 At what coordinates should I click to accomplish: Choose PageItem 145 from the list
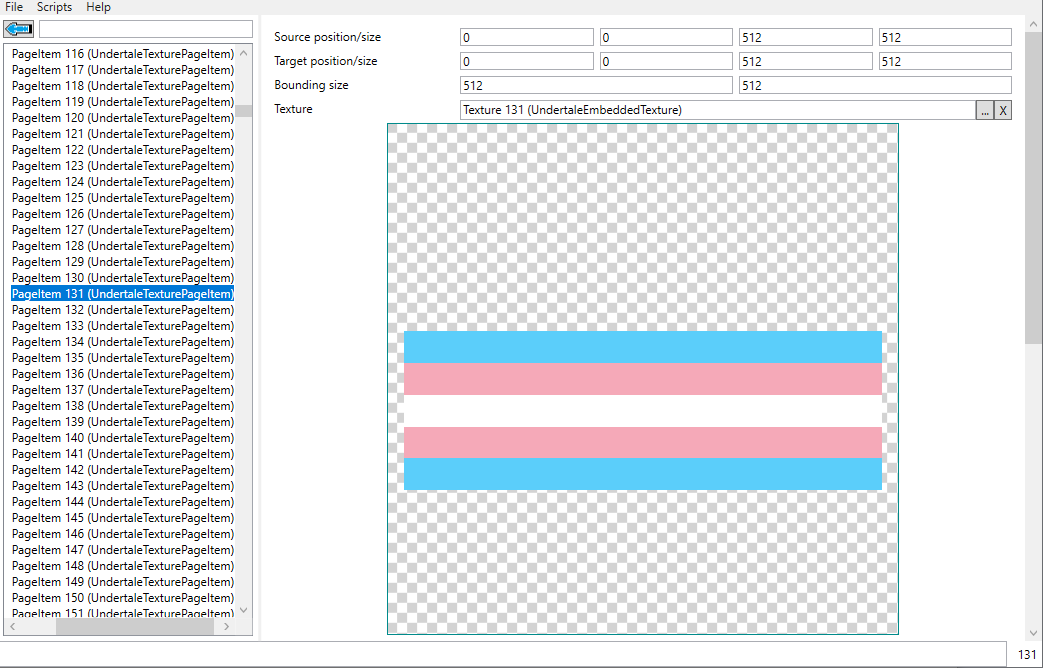coord(122,518)
